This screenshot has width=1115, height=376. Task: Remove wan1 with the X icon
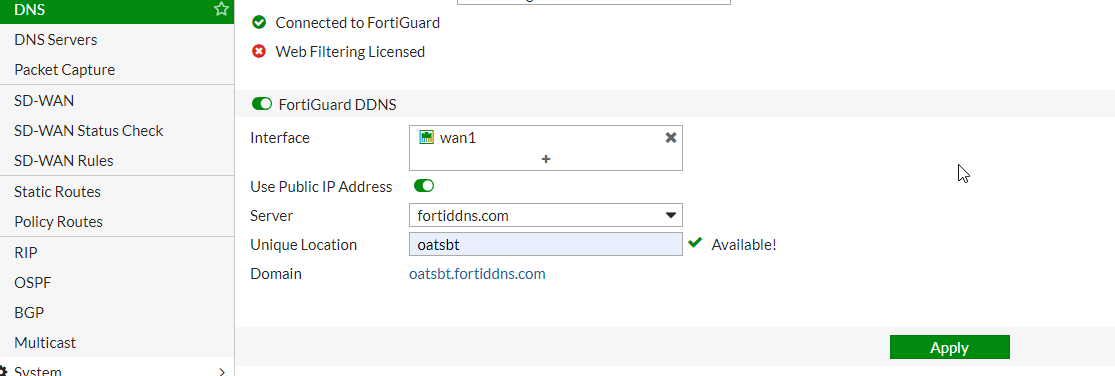(x=670, y=138)
